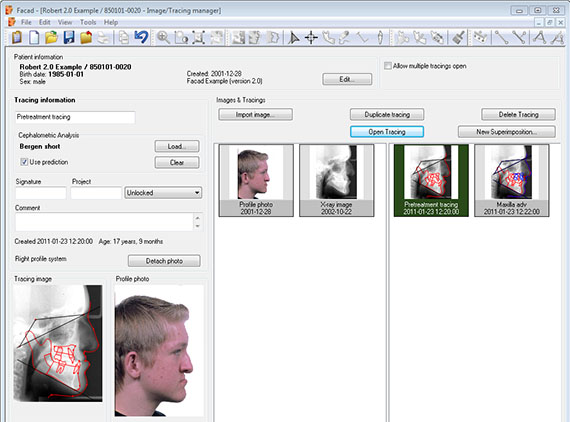The height and width of the screenshot is (422, 570).
Task: Select the arrow pointer selection tool
Action: pyautogui.click(x=293, y=37)
